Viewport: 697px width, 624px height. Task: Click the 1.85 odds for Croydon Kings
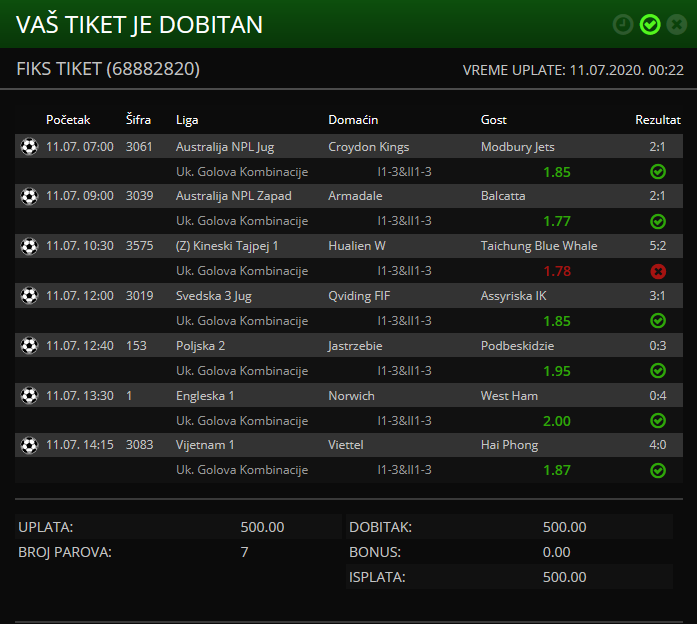(x=556, y=172)
